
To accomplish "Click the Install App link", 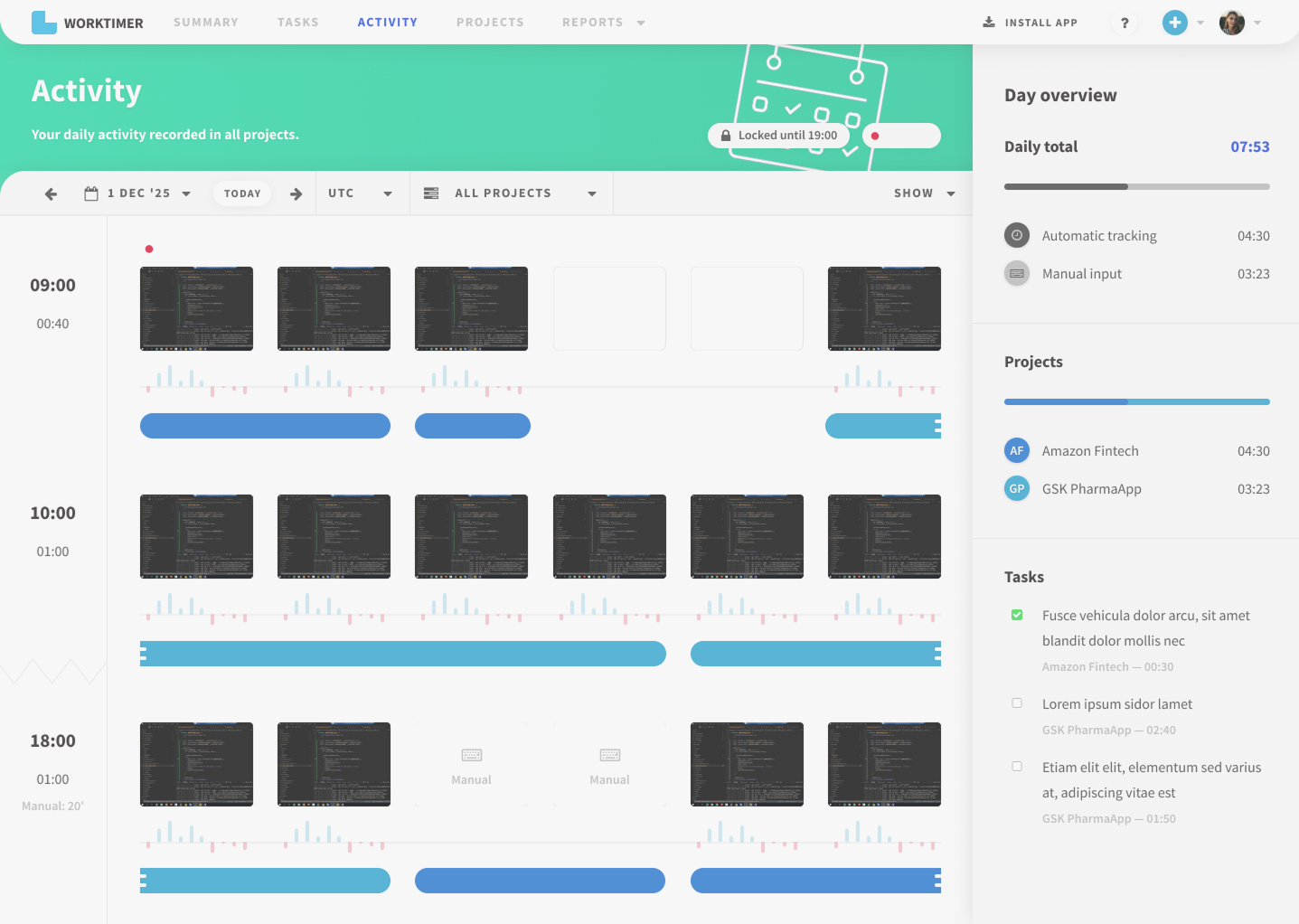I will click(x=1031, y=23).
